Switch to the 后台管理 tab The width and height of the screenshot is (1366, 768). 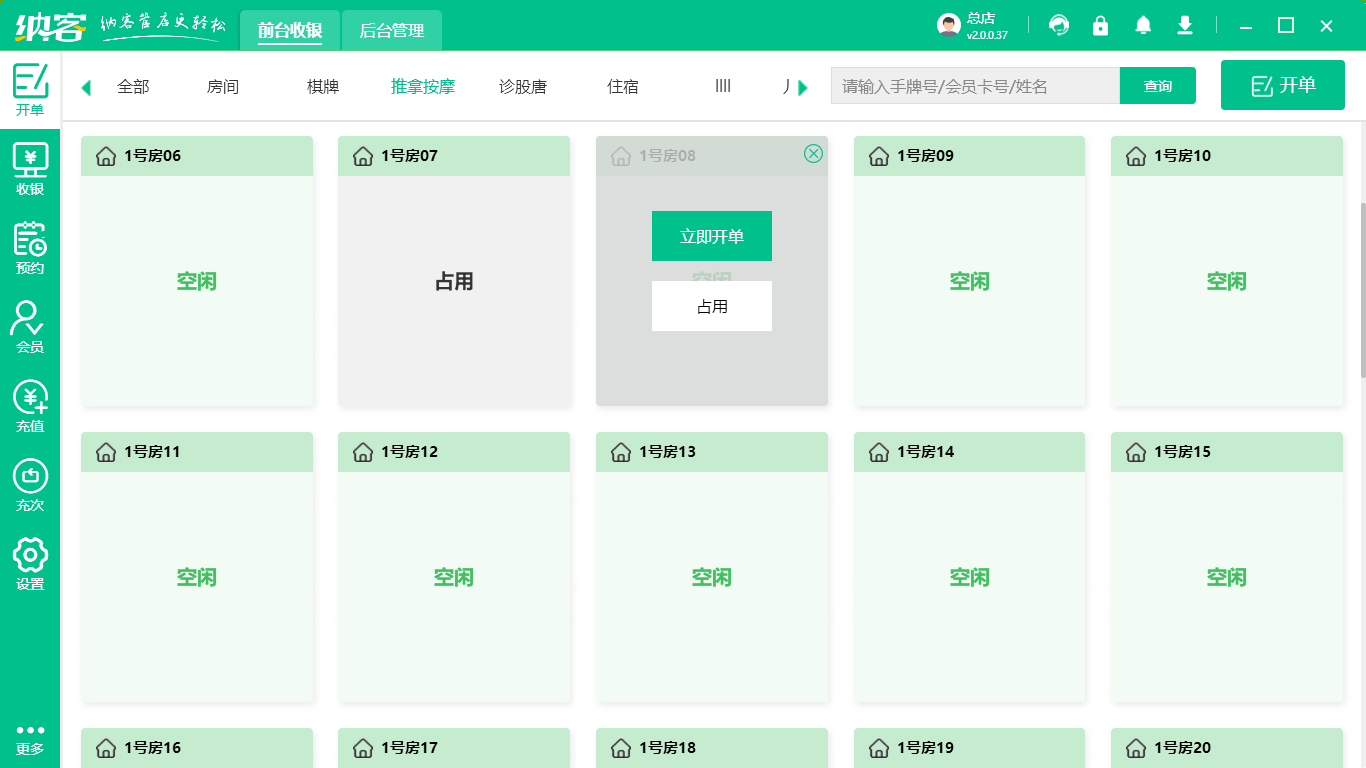(392, 30)
